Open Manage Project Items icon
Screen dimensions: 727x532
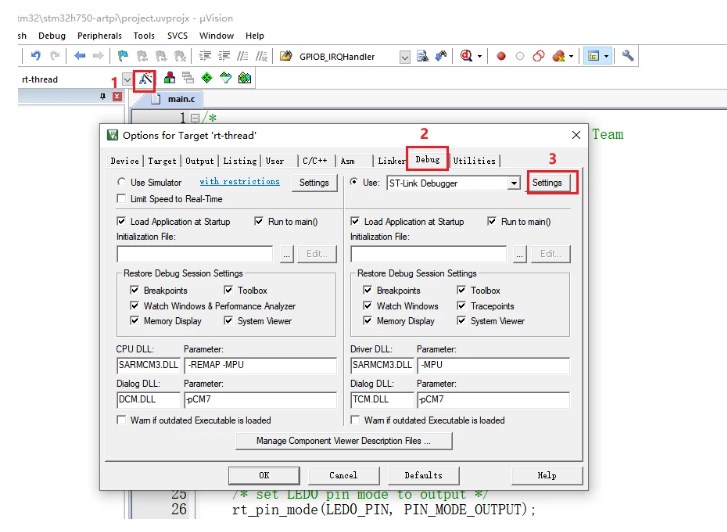(x=169, y=78)
